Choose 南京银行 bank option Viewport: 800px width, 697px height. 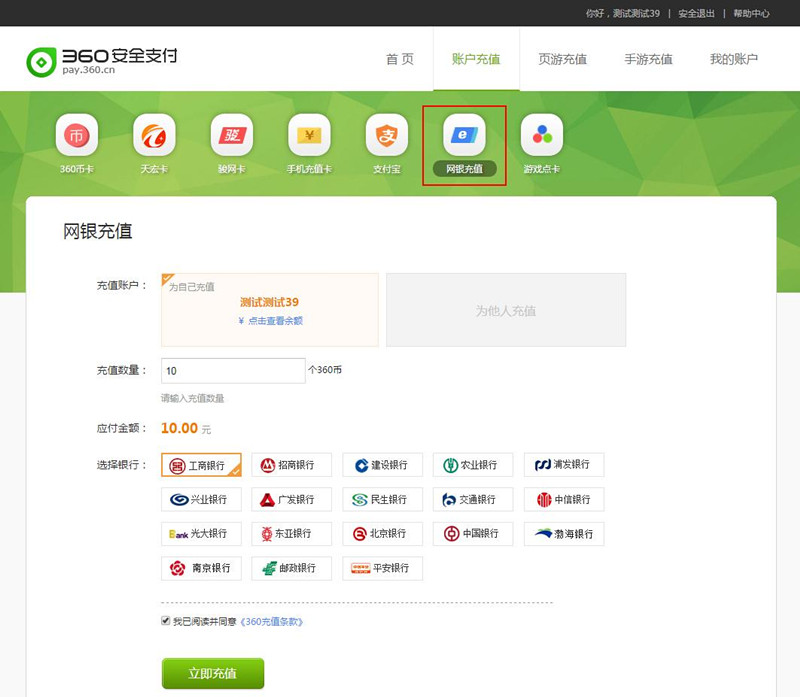pyautogui.click(x=201, y=568)
